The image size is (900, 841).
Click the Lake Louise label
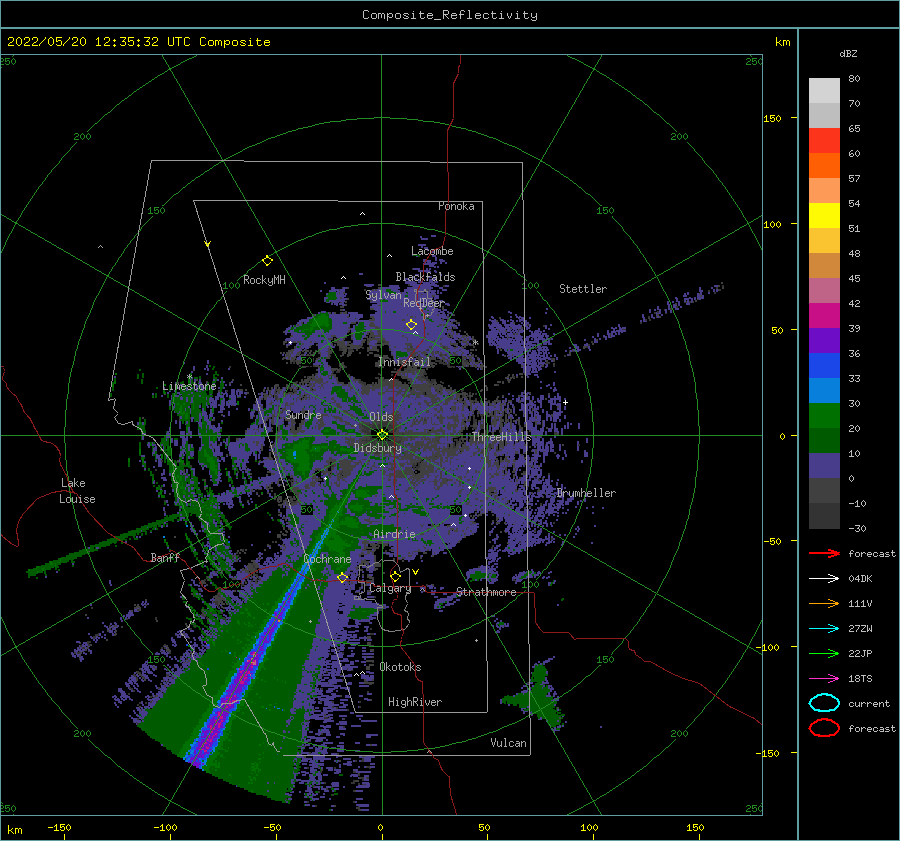pyautogui.click(x=77, y=491)
